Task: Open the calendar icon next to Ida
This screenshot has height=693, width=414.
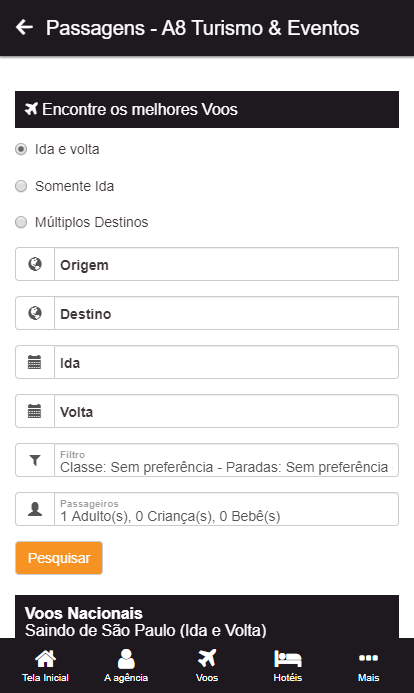Action: coord(35,362)
